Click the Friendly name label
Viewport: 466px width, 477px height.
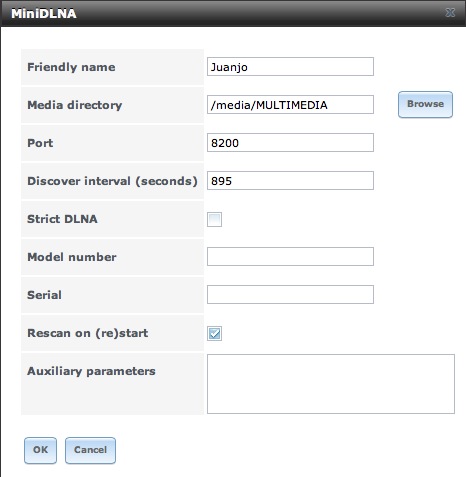pyautogui.click(x=71, y=67)
